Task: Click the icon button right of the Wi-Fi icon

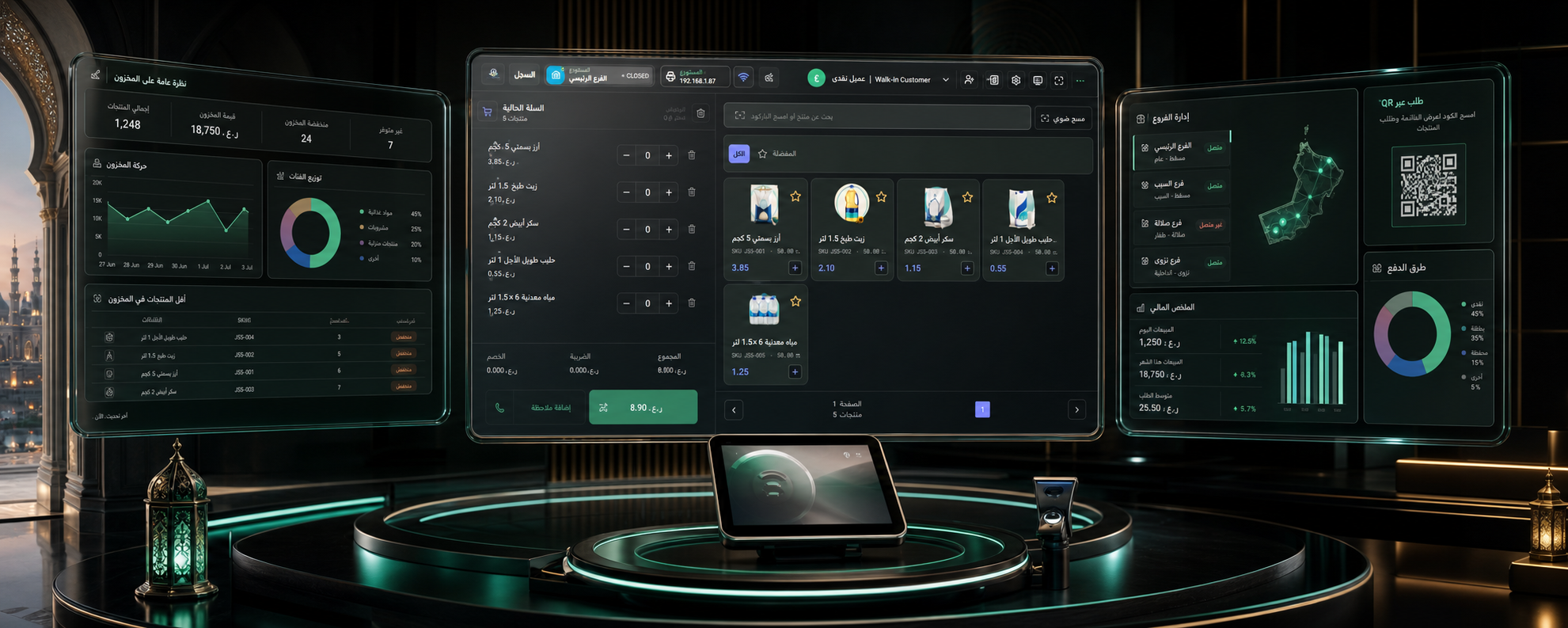Action: 769,78
